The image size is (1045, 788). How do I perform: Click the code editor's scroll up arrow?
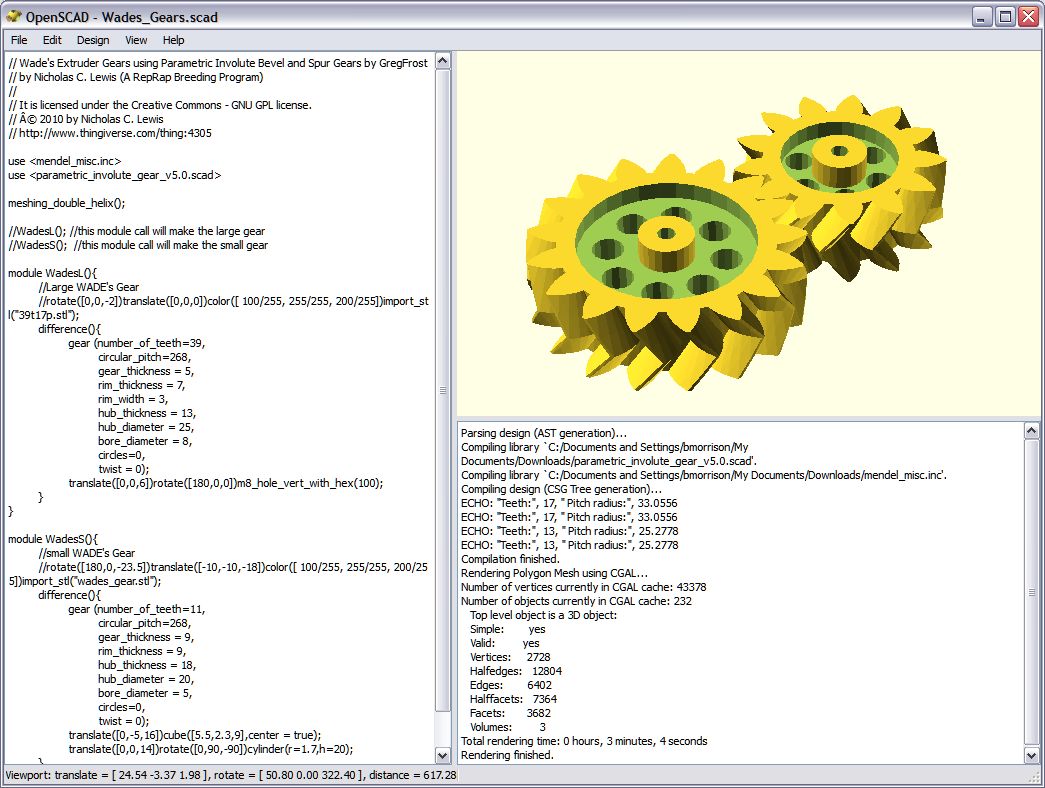pyautogui.click(x=444, y=61)
